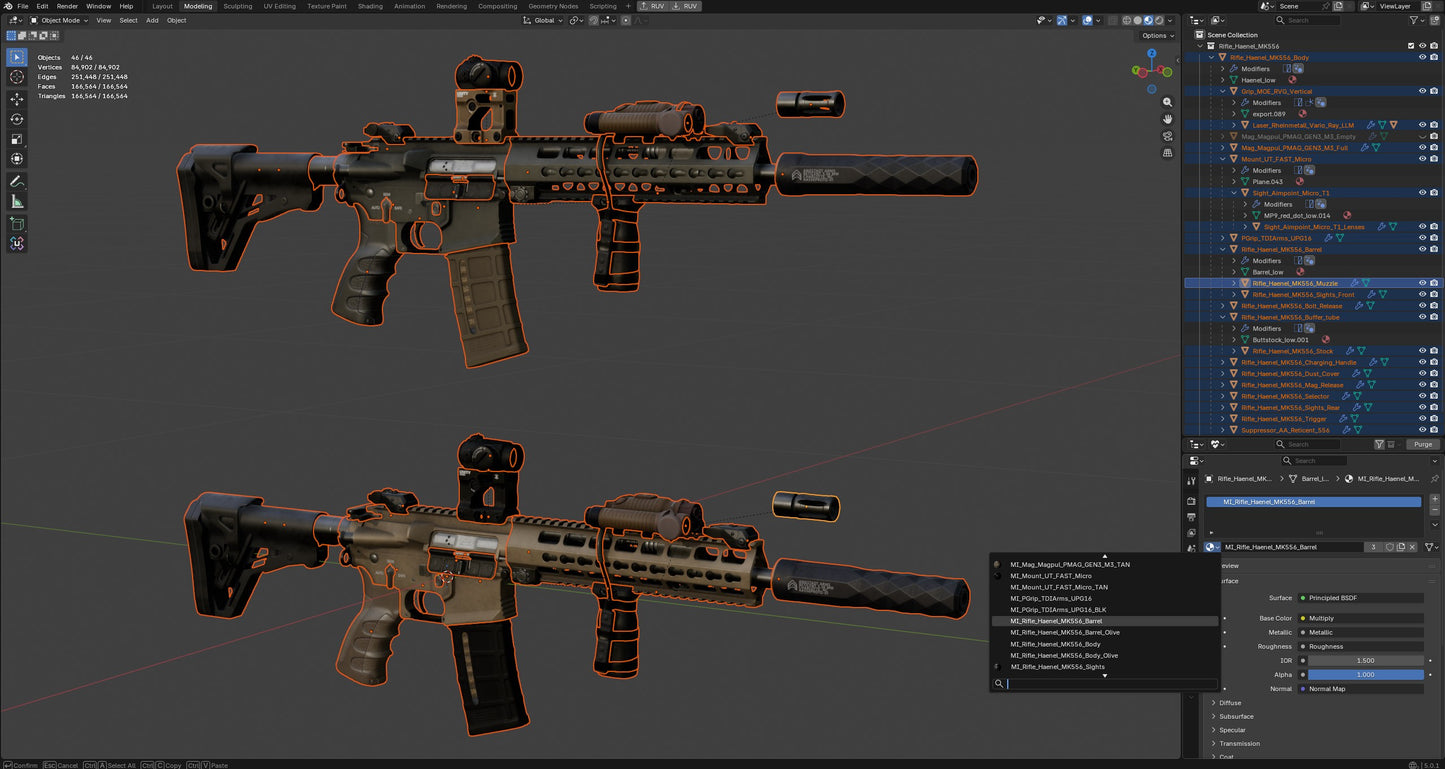Adjust the Alpha 1.000 slider
Viewport: 1445px width, 769px height.
1366,674
